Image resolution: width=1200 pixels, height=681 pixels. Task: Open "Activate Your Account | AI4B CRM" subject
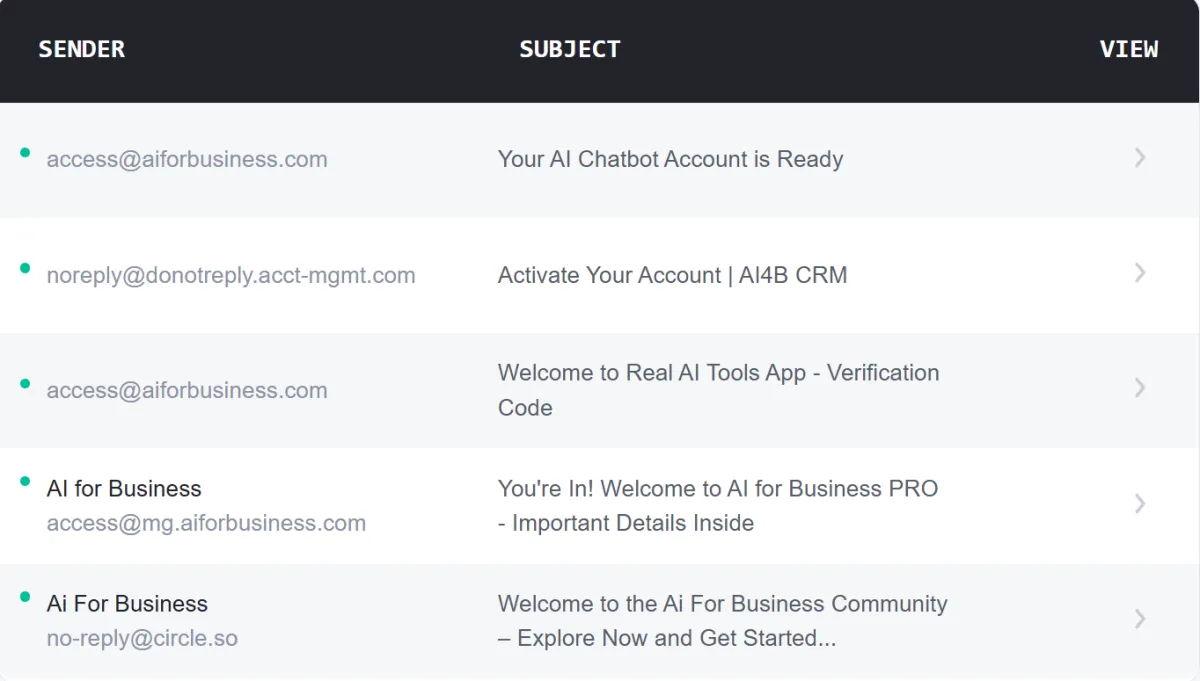point(672,275)
